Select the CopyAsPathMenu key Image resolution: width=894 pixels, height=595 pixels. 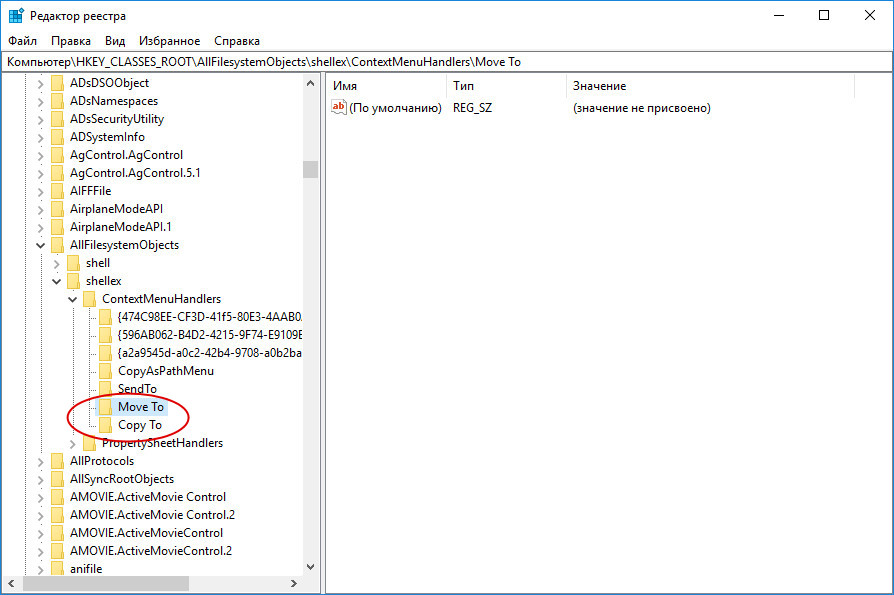tap(166, 371)
